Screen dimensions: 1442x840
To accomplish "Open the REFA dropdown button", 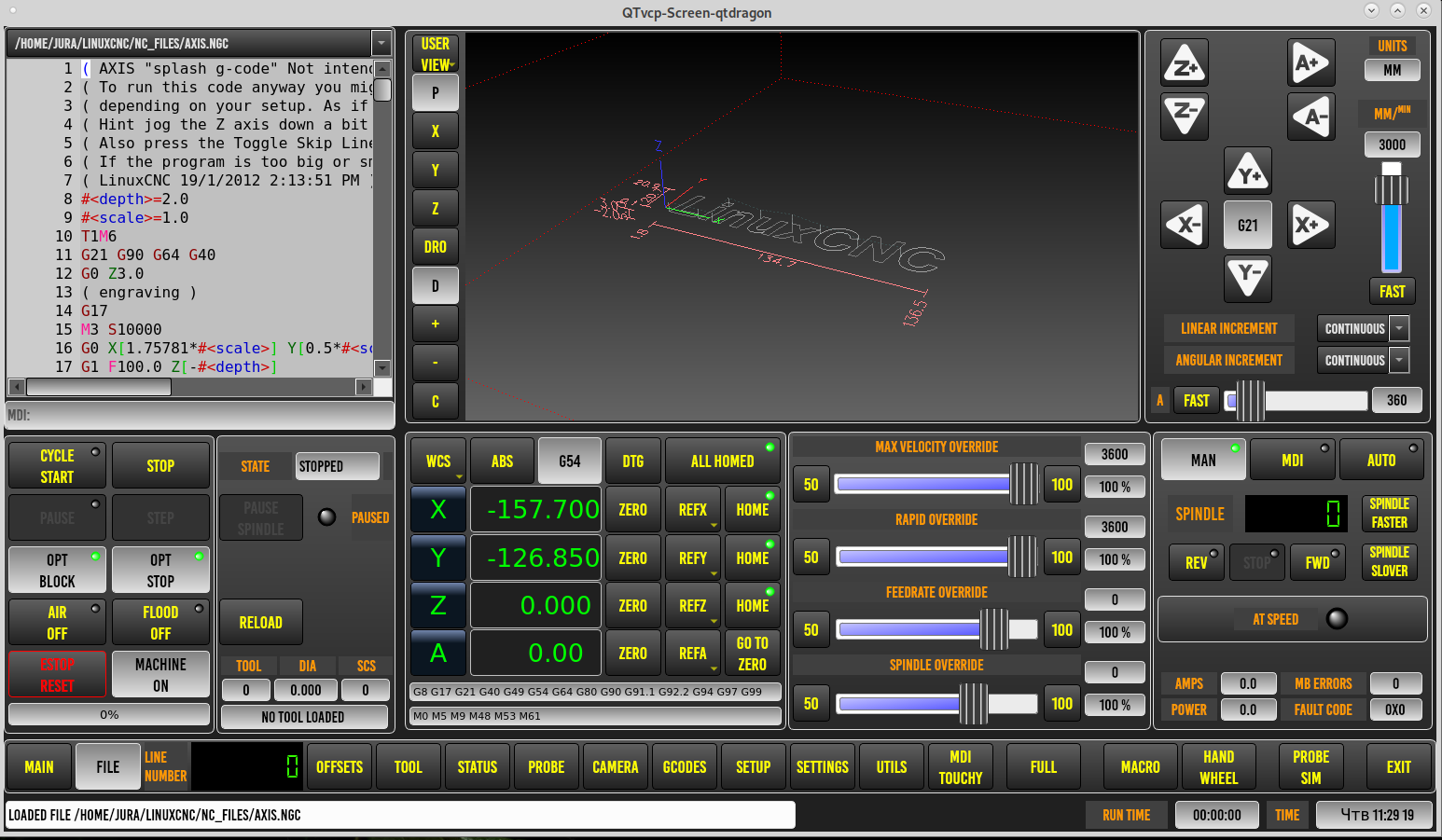I will [693, 653].
